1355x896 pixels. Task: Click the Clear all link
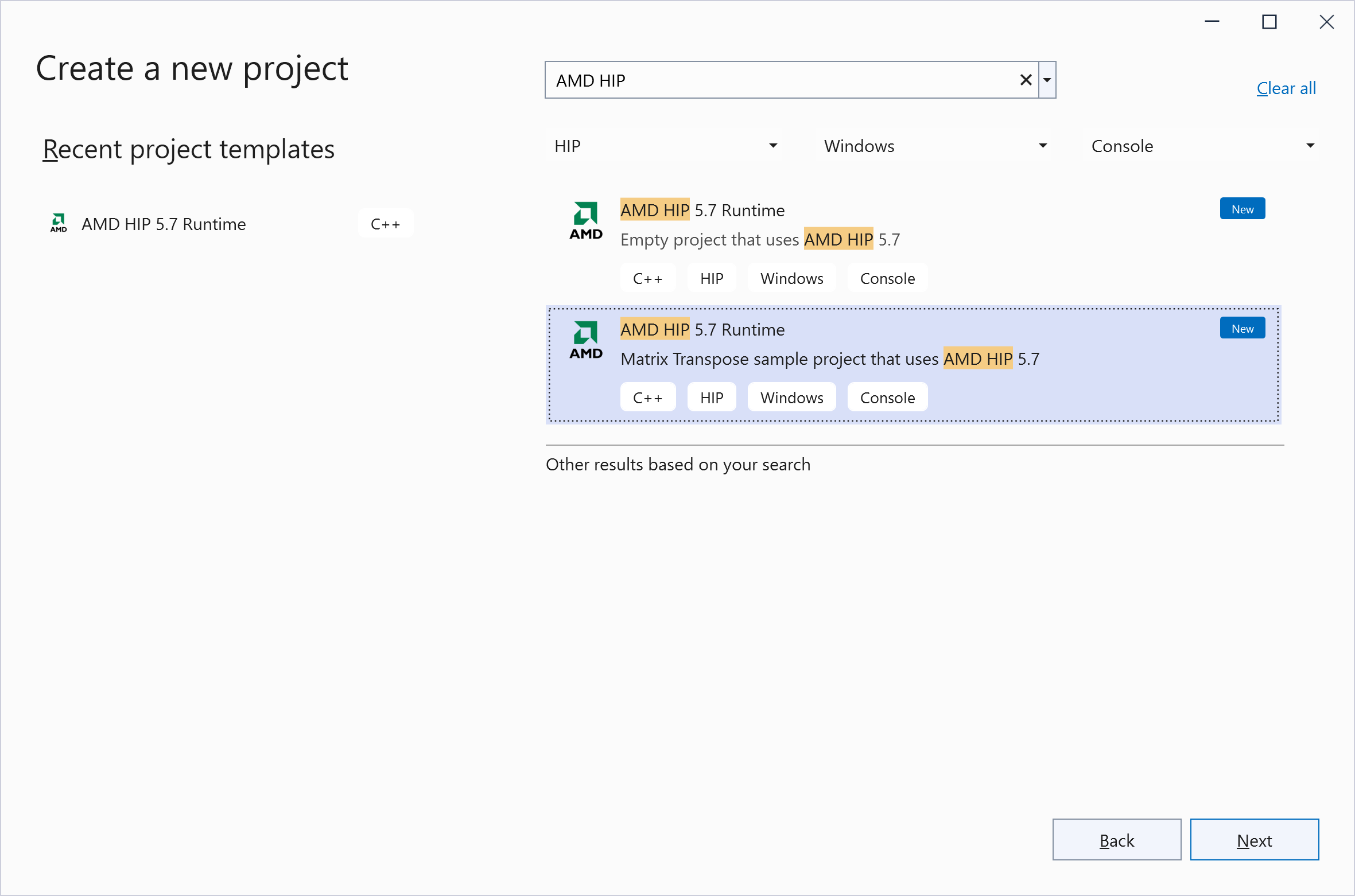1286,88
